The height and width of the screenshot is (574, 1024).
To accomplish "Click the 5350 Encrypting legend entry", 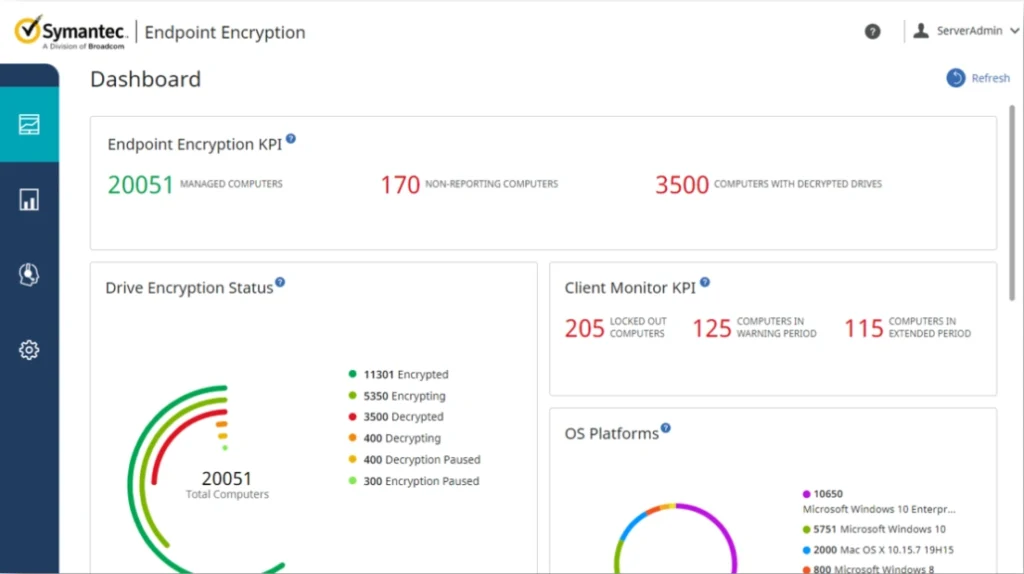I will (397, 396).
